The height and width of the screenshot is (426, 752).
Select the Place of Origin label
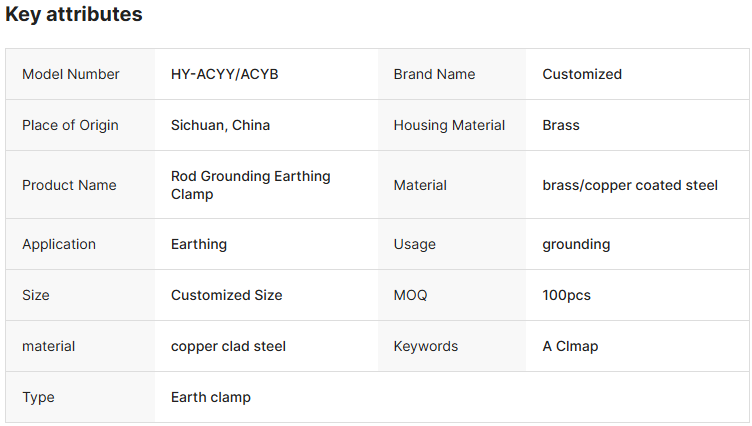point(70,125)
